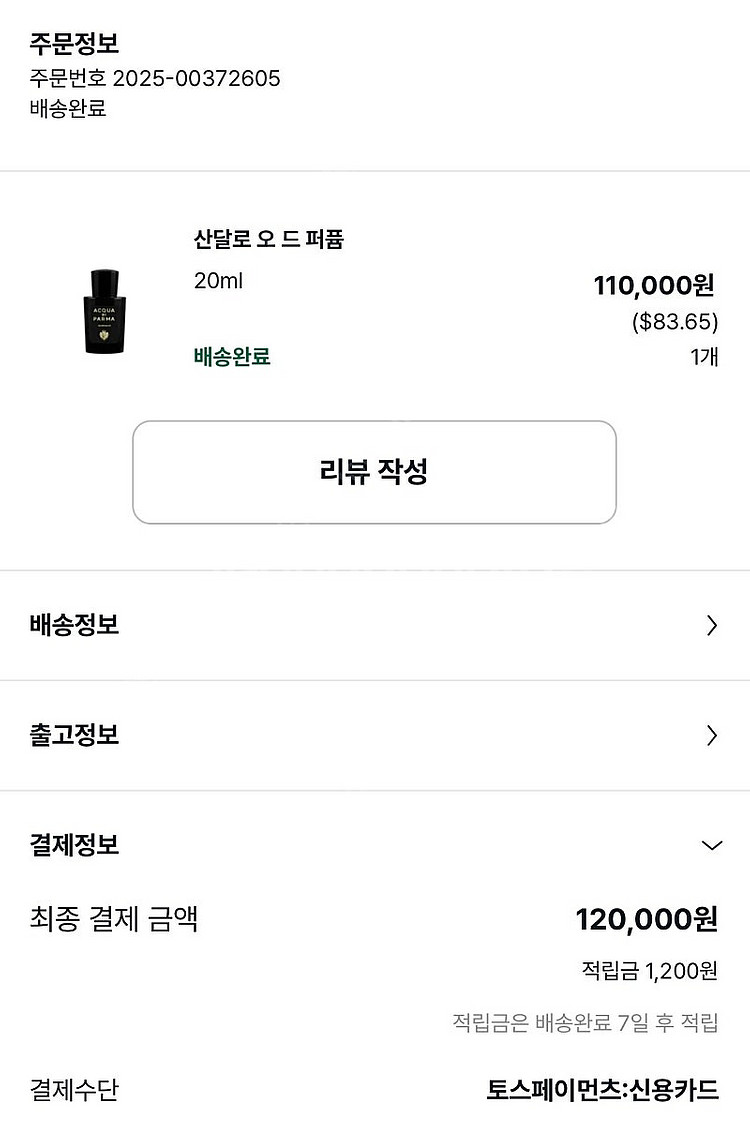Collapse 결제정보 with the down chevron

pos(712,846)
